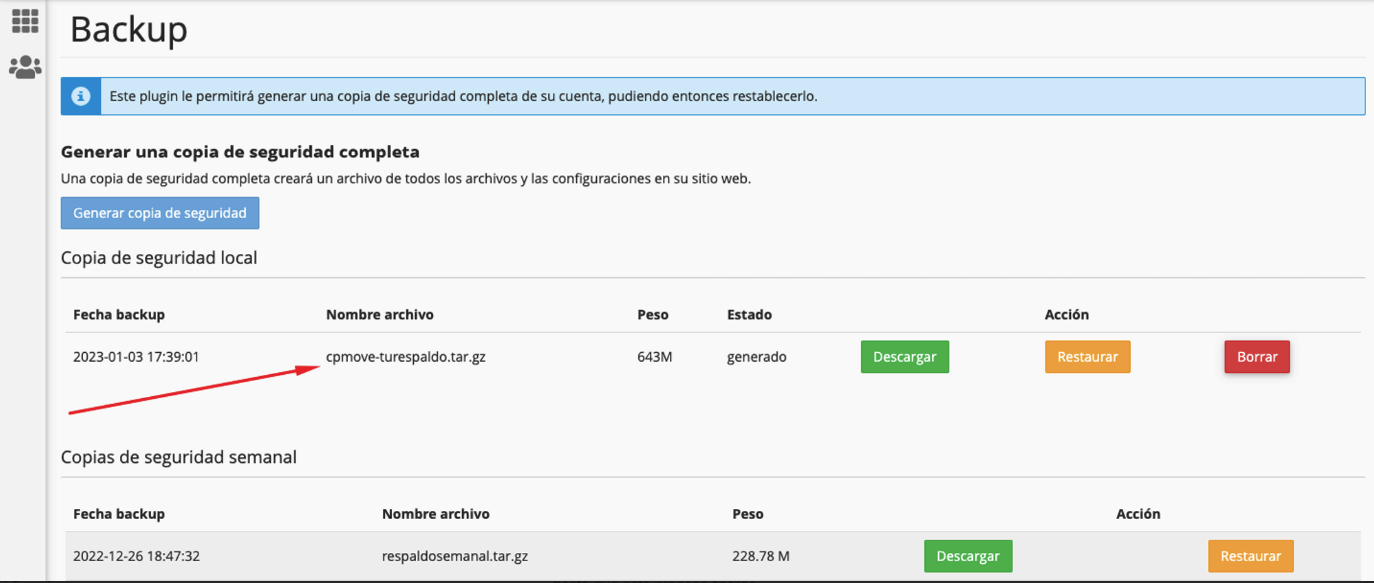Open the apps grid icon in sidebar
1374x583 pixels.
25,21
